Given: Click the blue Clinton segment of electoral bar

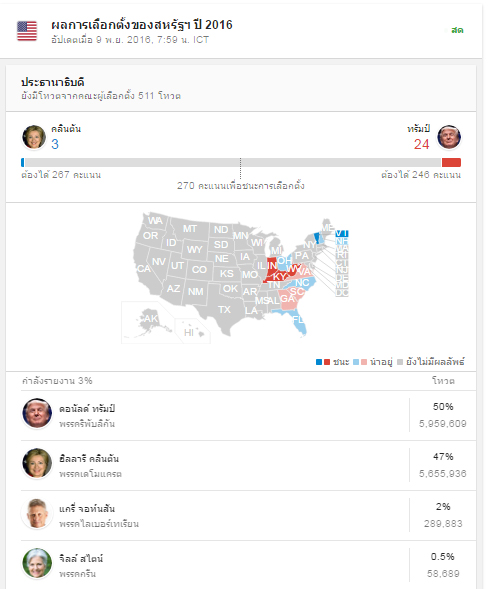Looking at the screenshot, I should pos(23,163).
